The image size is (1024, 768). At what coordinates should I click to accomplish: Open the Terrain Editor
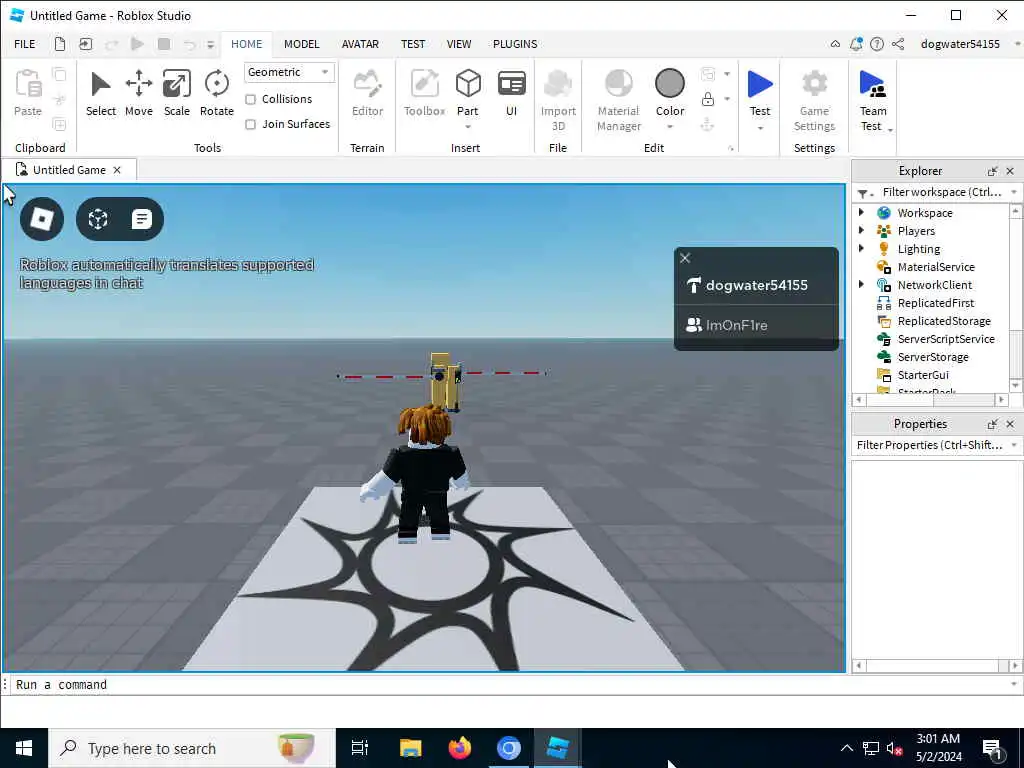[x=367, y=94]
